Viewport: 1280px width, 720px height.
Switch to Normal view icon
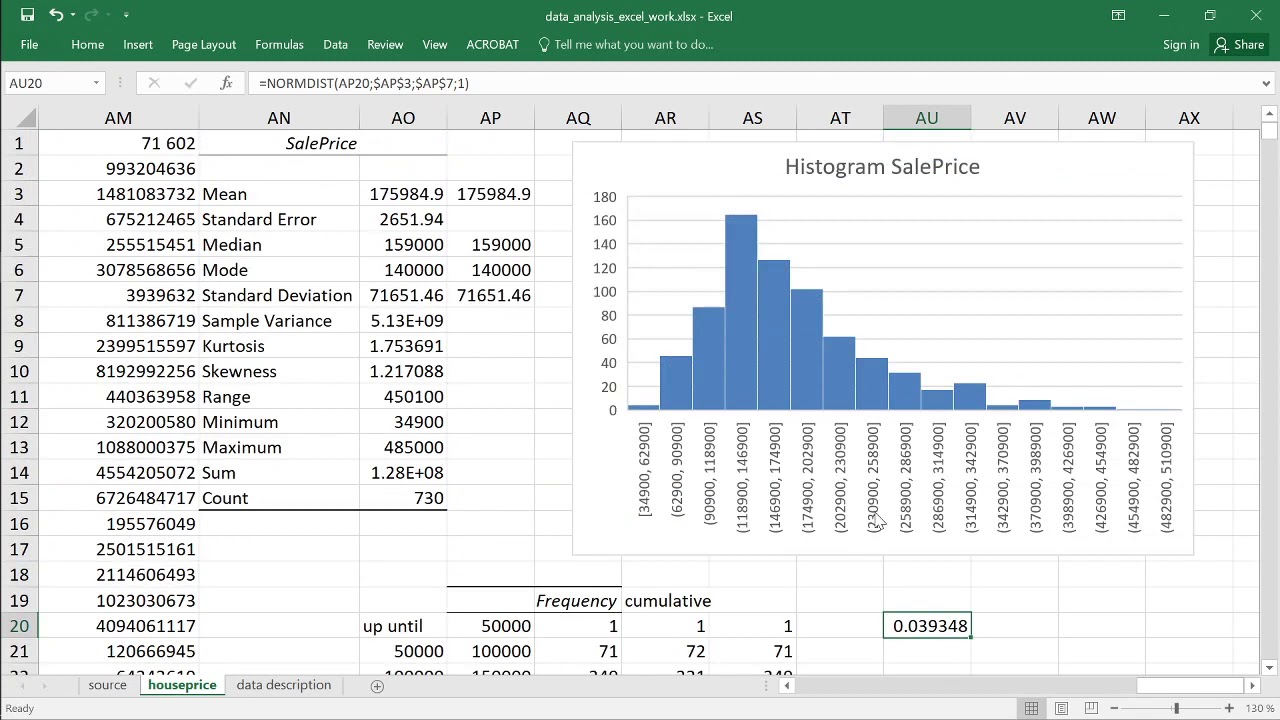[1031, 708]
